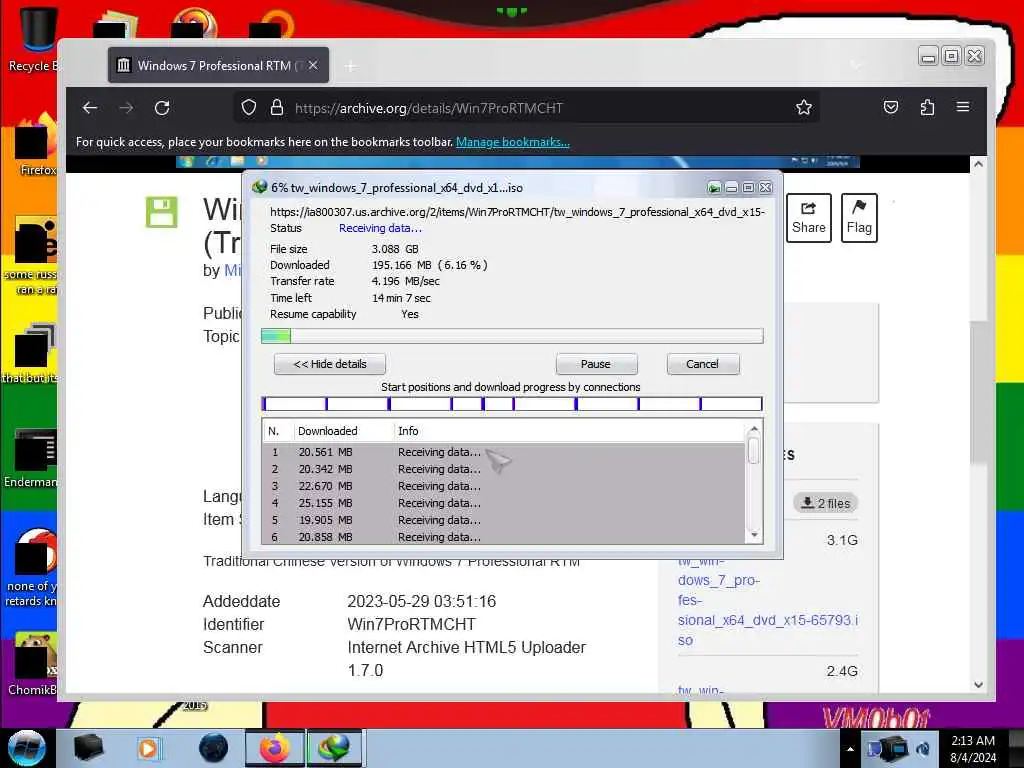Viewport: 1024px width, 768px height.
Task: Click the connections list scroll up arrow
Action: [x=754, y=429]
